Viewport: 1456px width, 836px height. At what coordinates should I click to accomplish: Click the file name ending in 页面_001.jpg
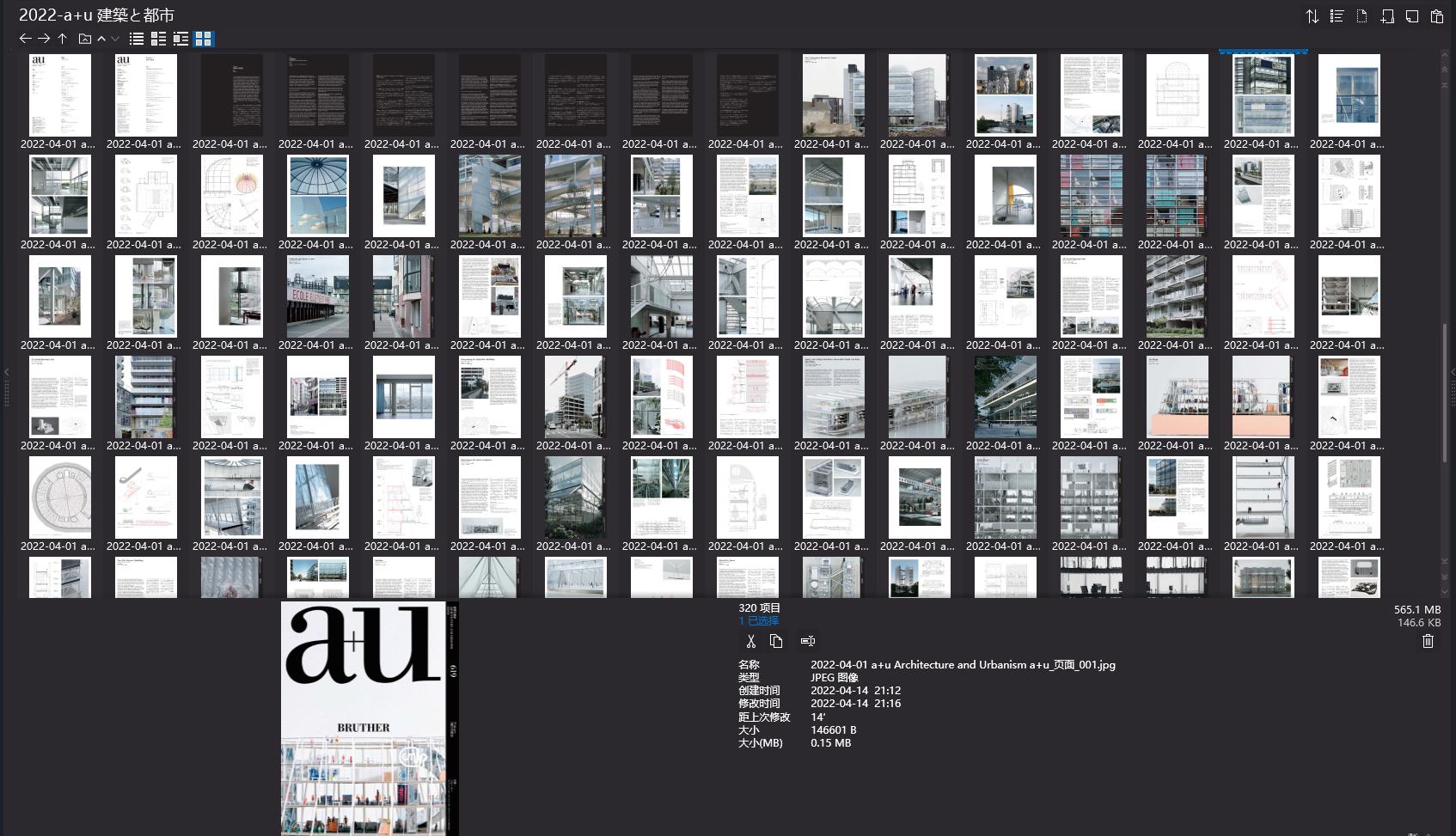point(963,664)
